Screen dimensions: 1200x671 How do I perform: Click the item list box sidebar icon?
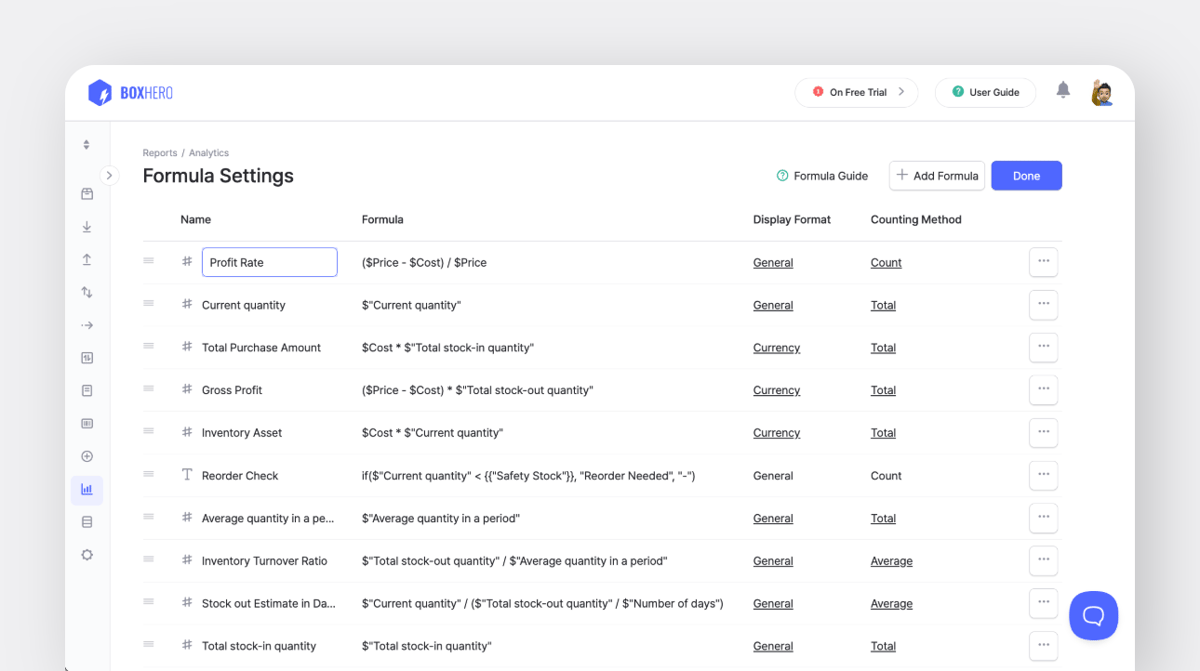click(x=87, y=194)
